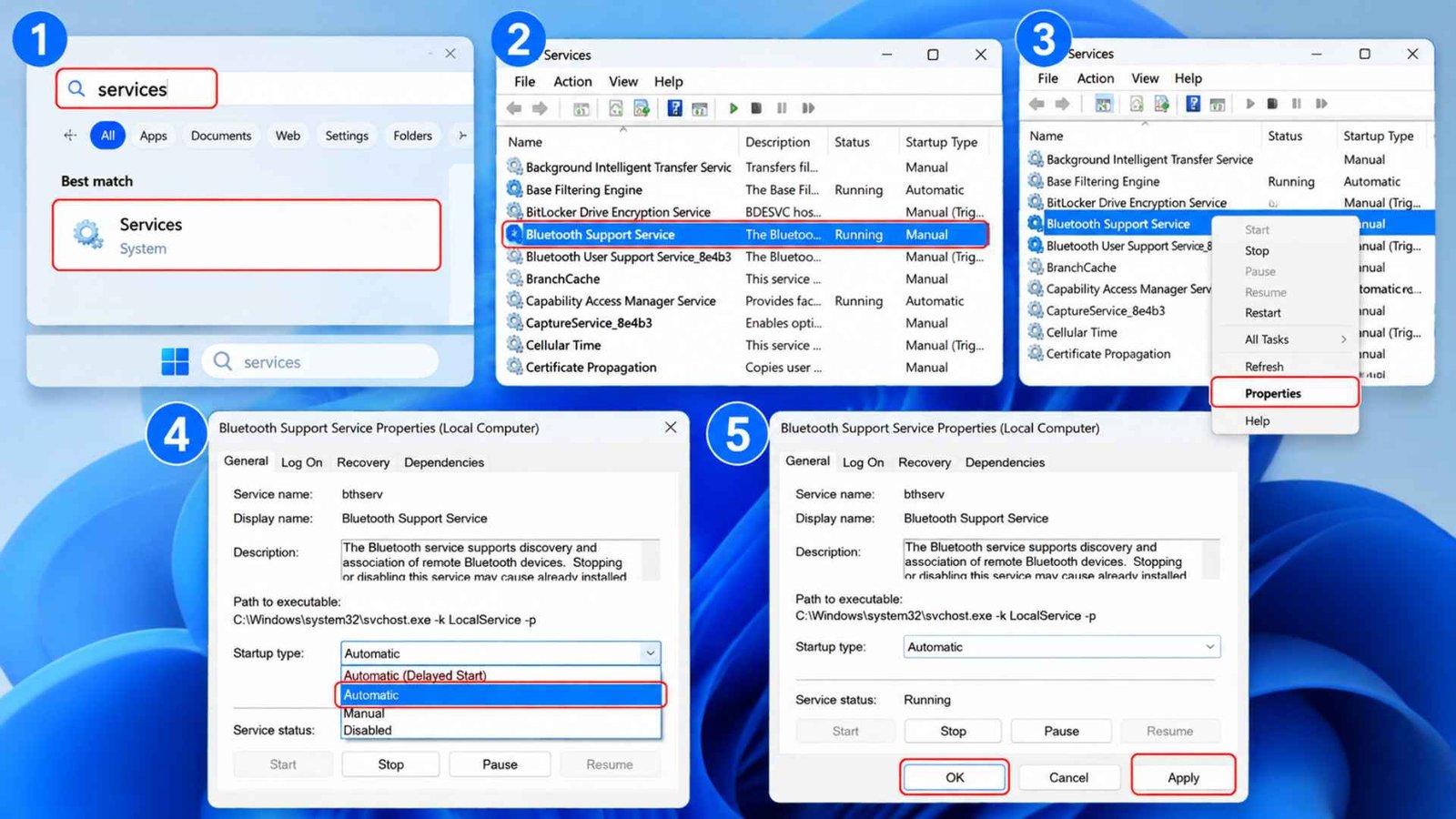Click the Windows Start logo on taskbar
The image size is (1456, 819).
point(175,361)
